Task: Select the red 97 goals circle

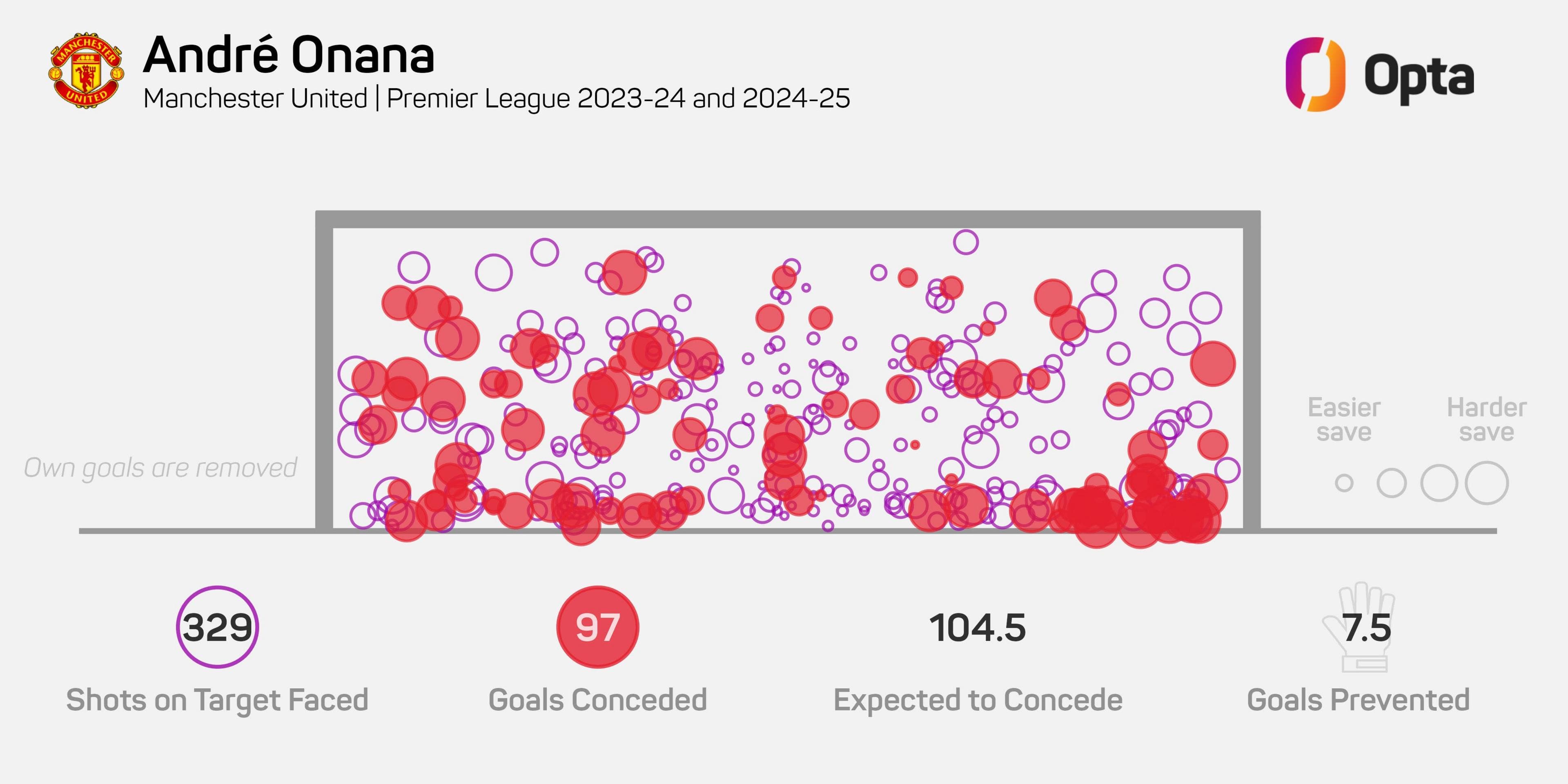Action: pos(598,627)
